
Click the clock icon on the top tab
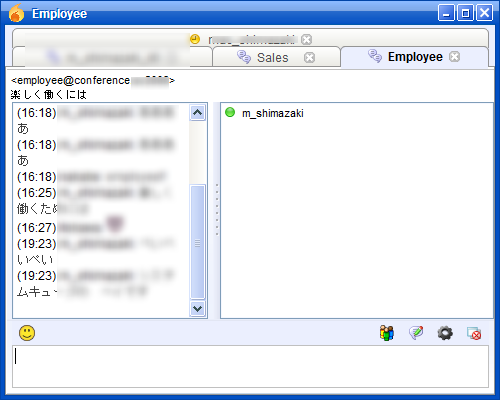pos(195,39)
